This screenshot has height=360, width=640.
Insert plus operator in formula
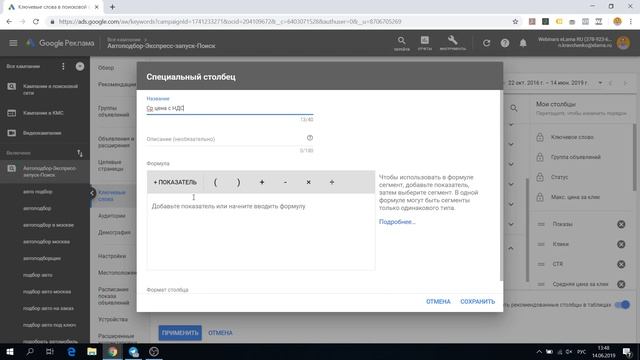point(262,182)
